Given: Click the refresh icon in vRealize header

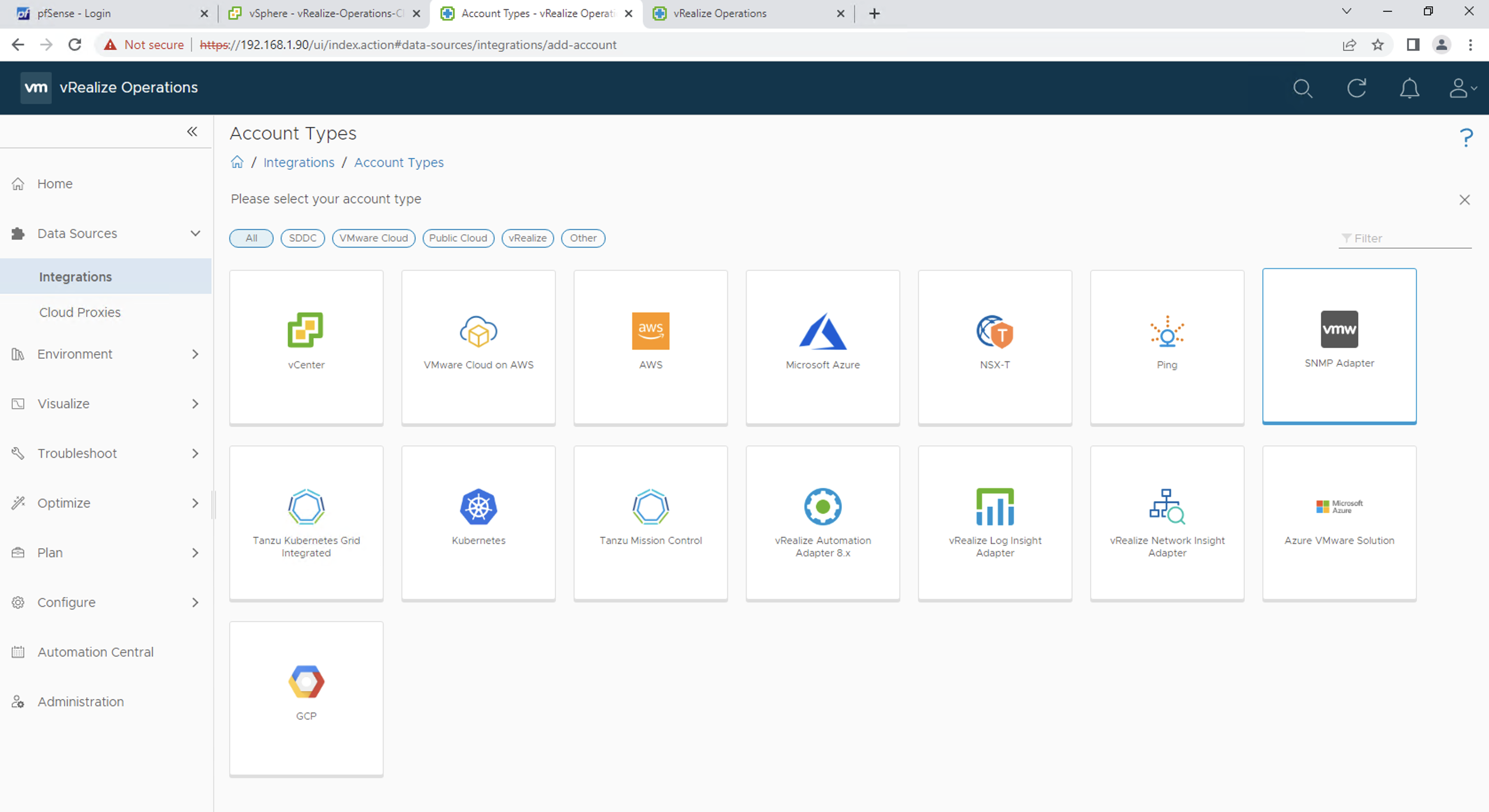Looking at the screenshot, I should [x=1356, y=88].
